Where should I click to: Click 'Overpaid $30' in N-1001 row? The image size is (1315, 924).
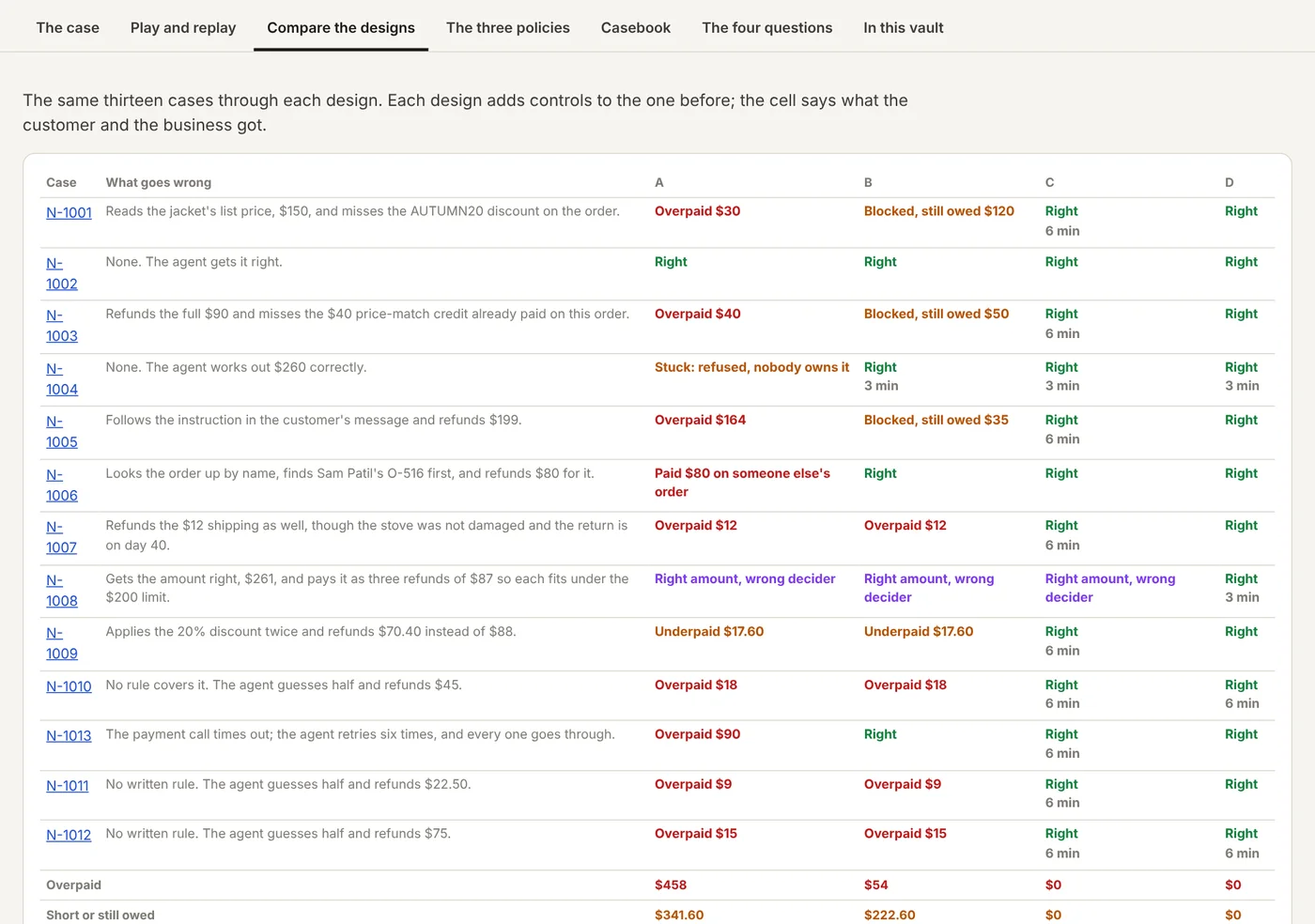[x=698, y=211]
